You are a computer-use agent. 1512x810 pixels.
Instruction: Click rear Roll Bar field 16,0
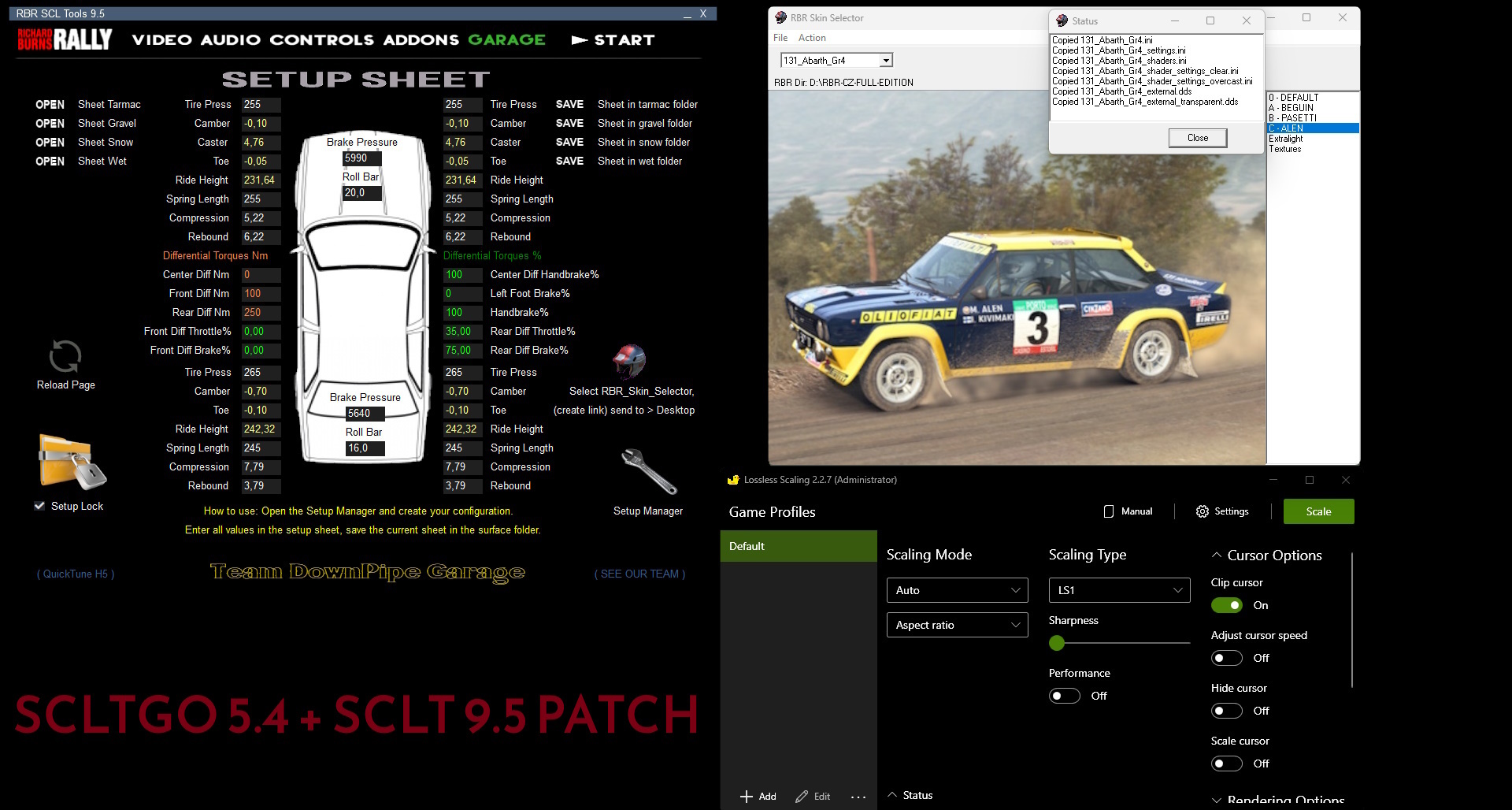click(x=365, y=448)
